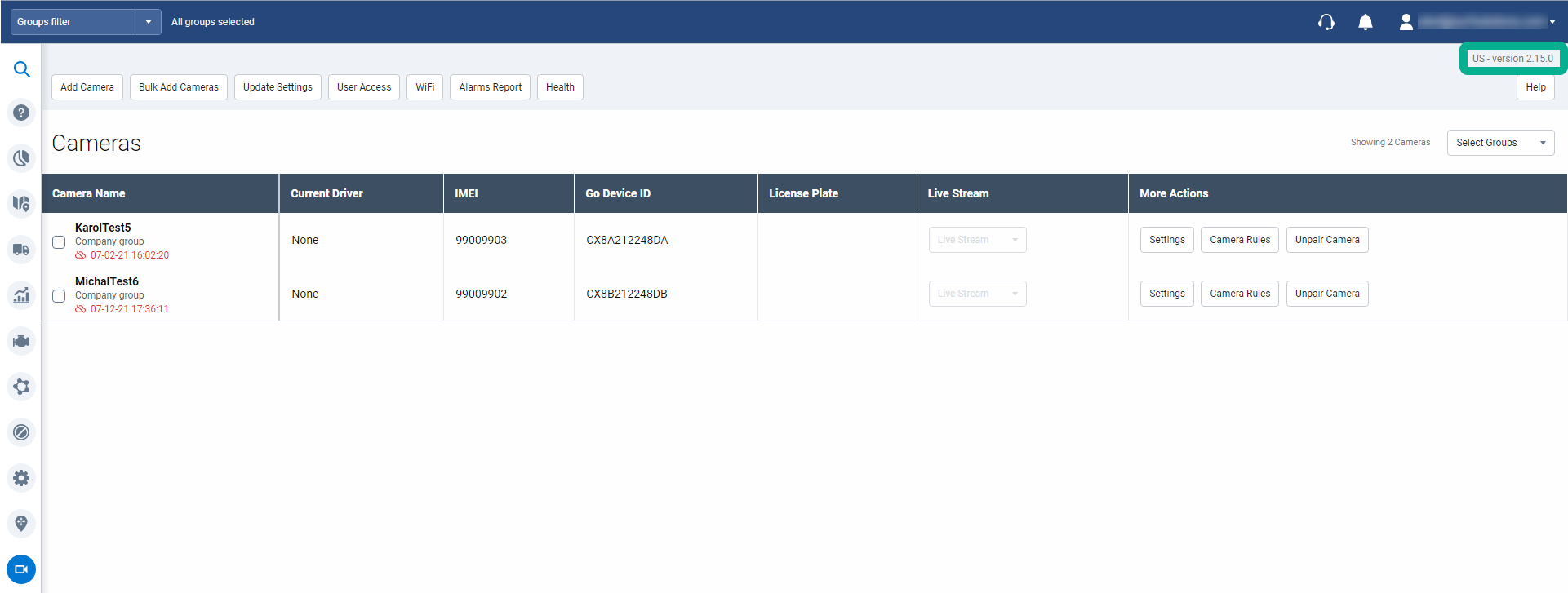The height and width of the screenshot is (593, 1568).
Task: Click the US - version 2.15.0 label
Action: [x=1512, y=59]
